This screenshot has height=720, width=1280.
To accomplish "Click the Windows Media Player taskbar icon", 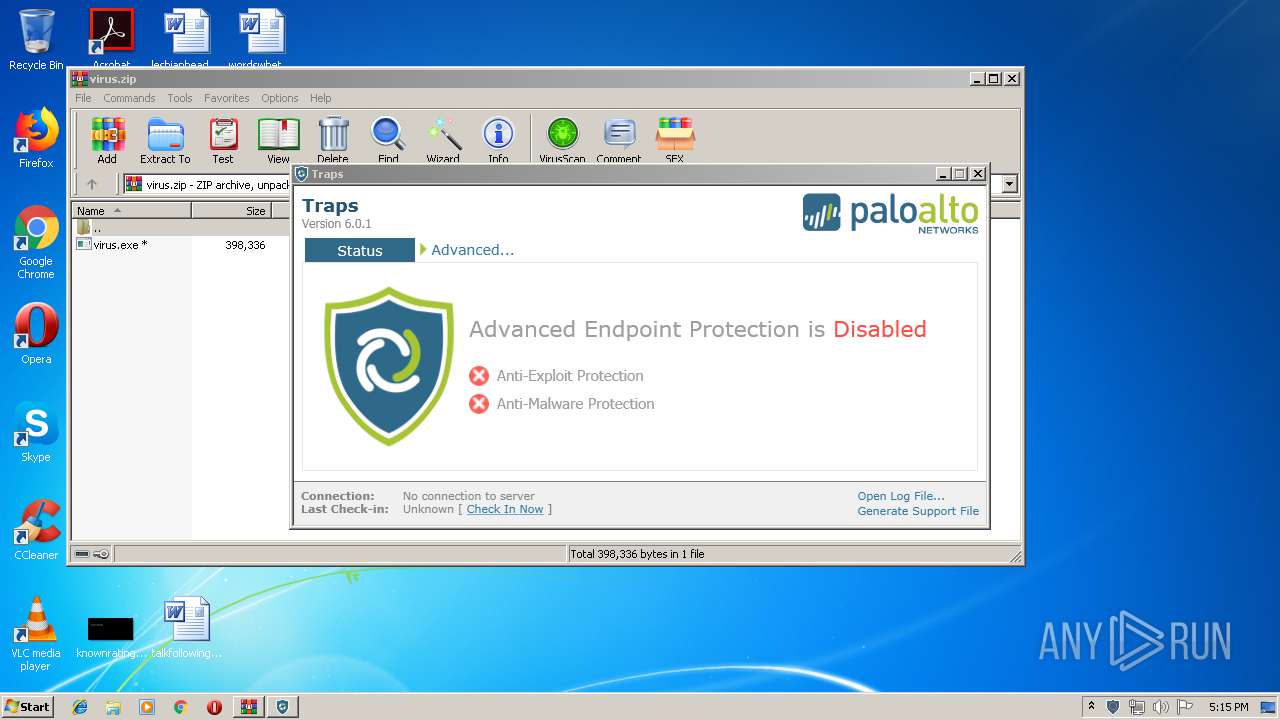I will [147, 707].
